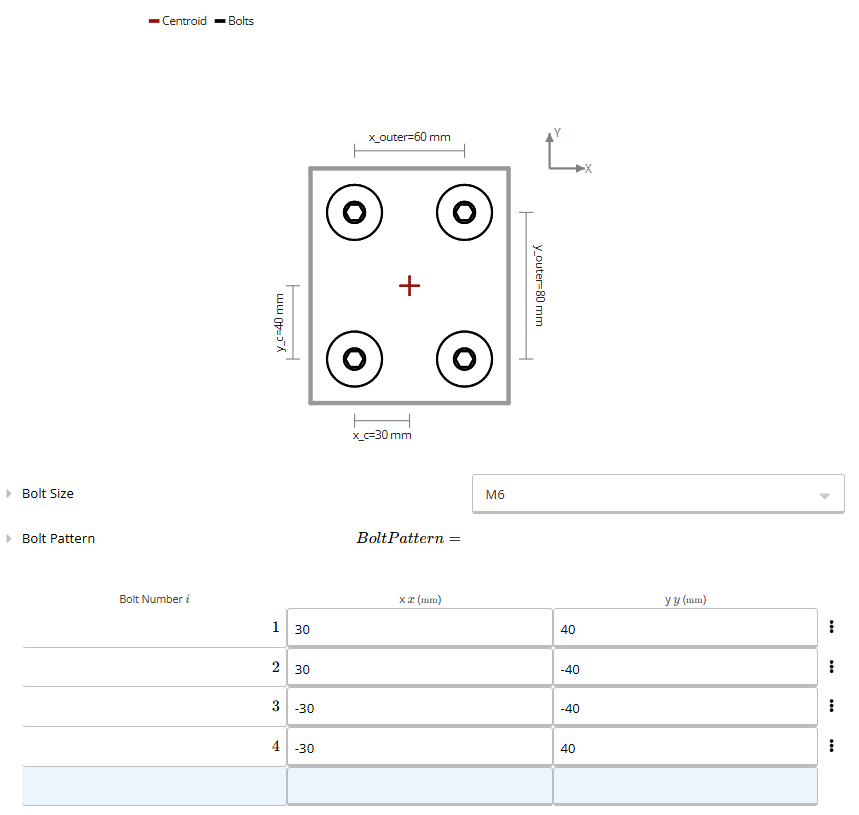Click the Y axis label of coordinate indicator

557,133
